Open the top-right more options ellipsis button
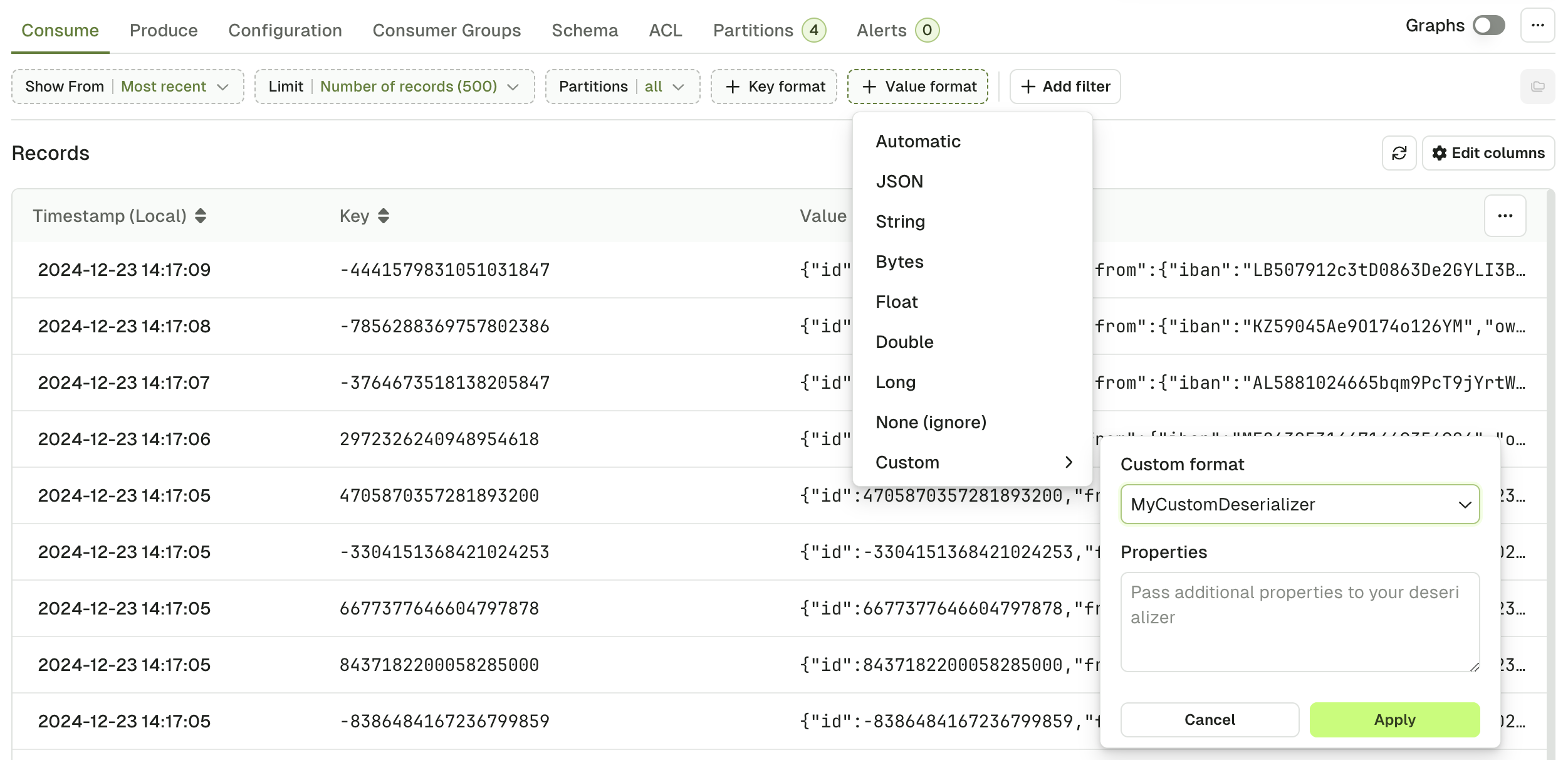The image size is (1568, 760). [1537, 26]
